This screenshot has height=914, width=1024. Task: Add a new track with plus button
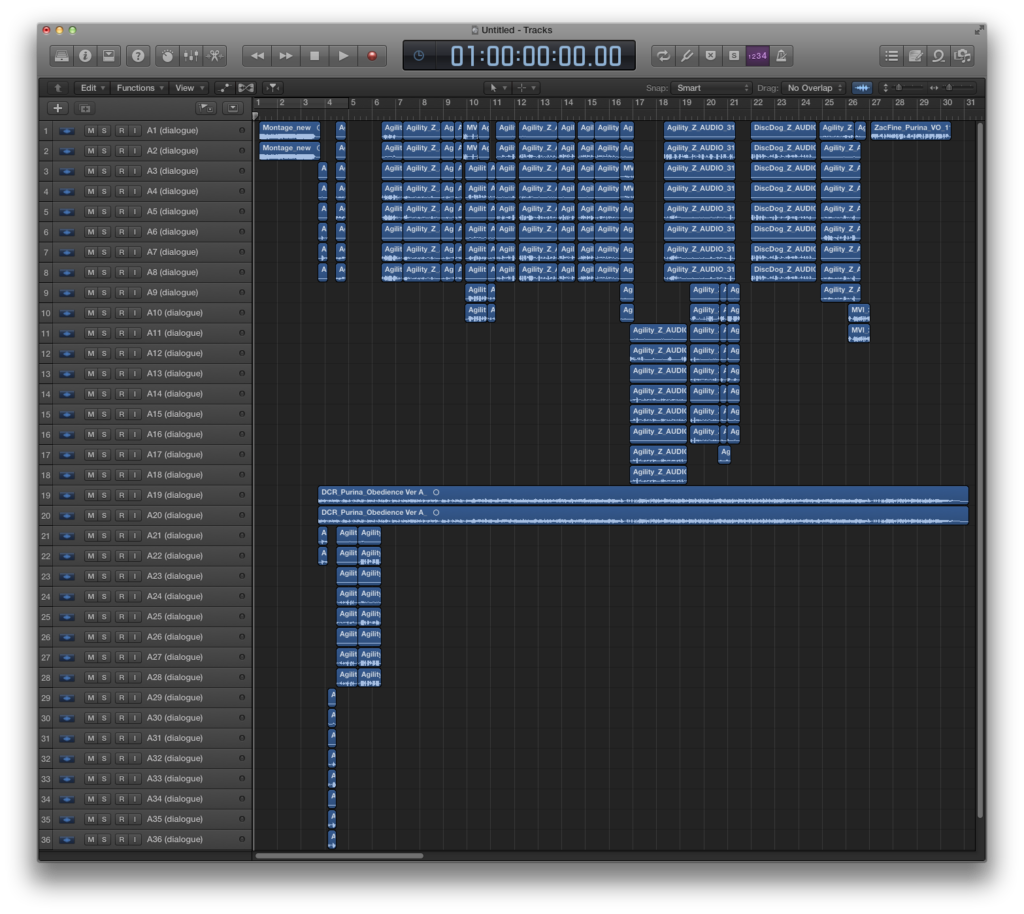pyautogui.click(x=57, y=108)
